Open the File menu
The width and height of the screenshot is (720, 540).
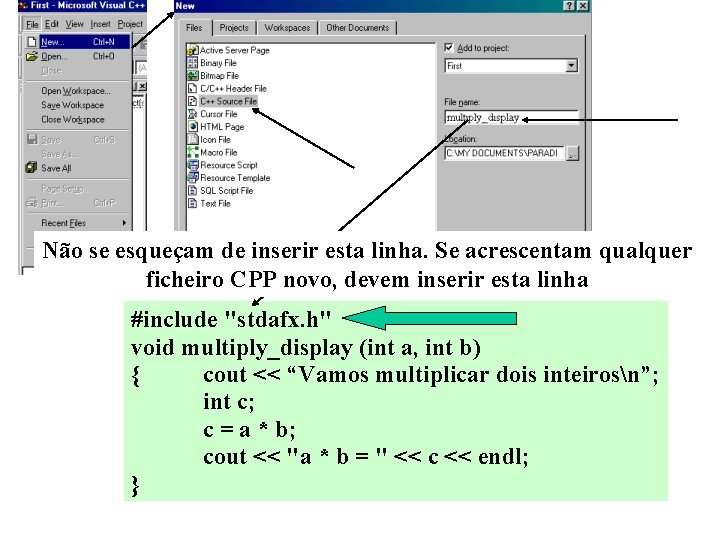[32, 24]
